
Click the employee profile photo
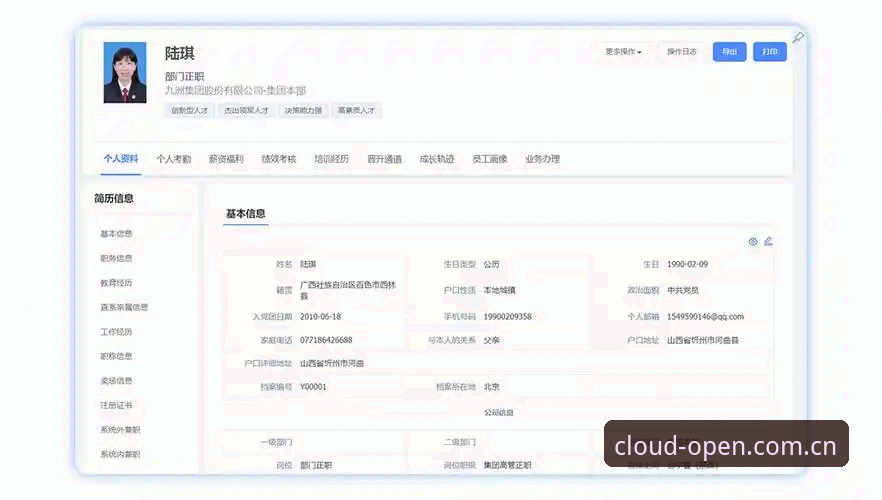125,73
